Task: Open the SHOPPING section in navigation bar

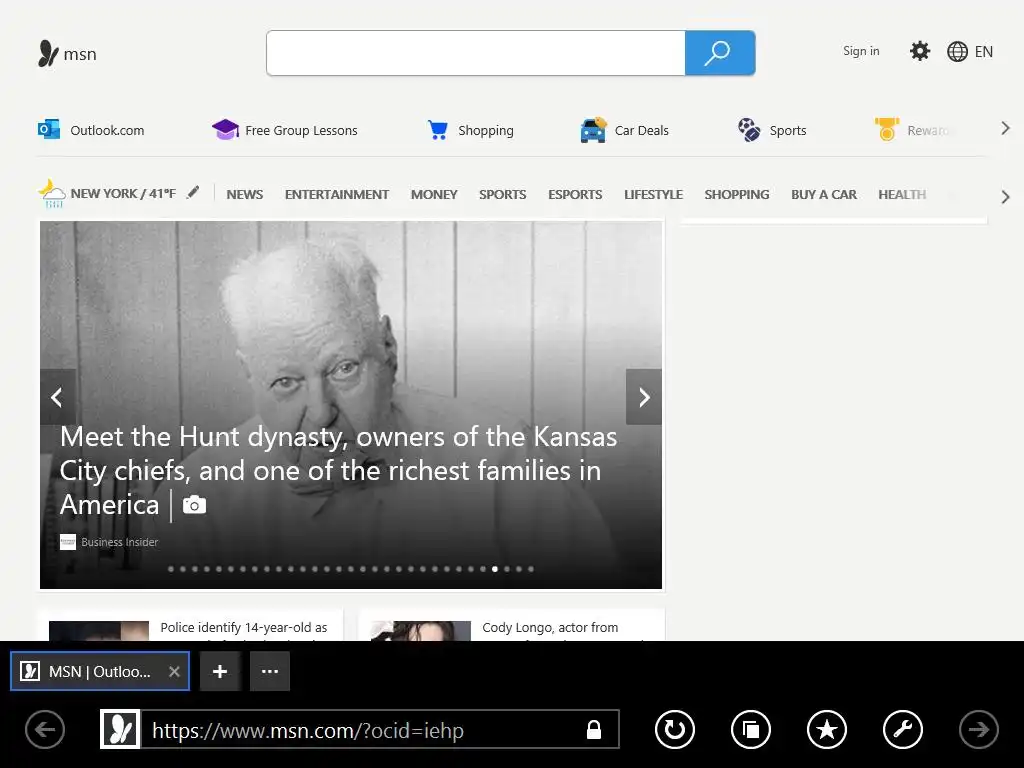Action: point(737,195)
